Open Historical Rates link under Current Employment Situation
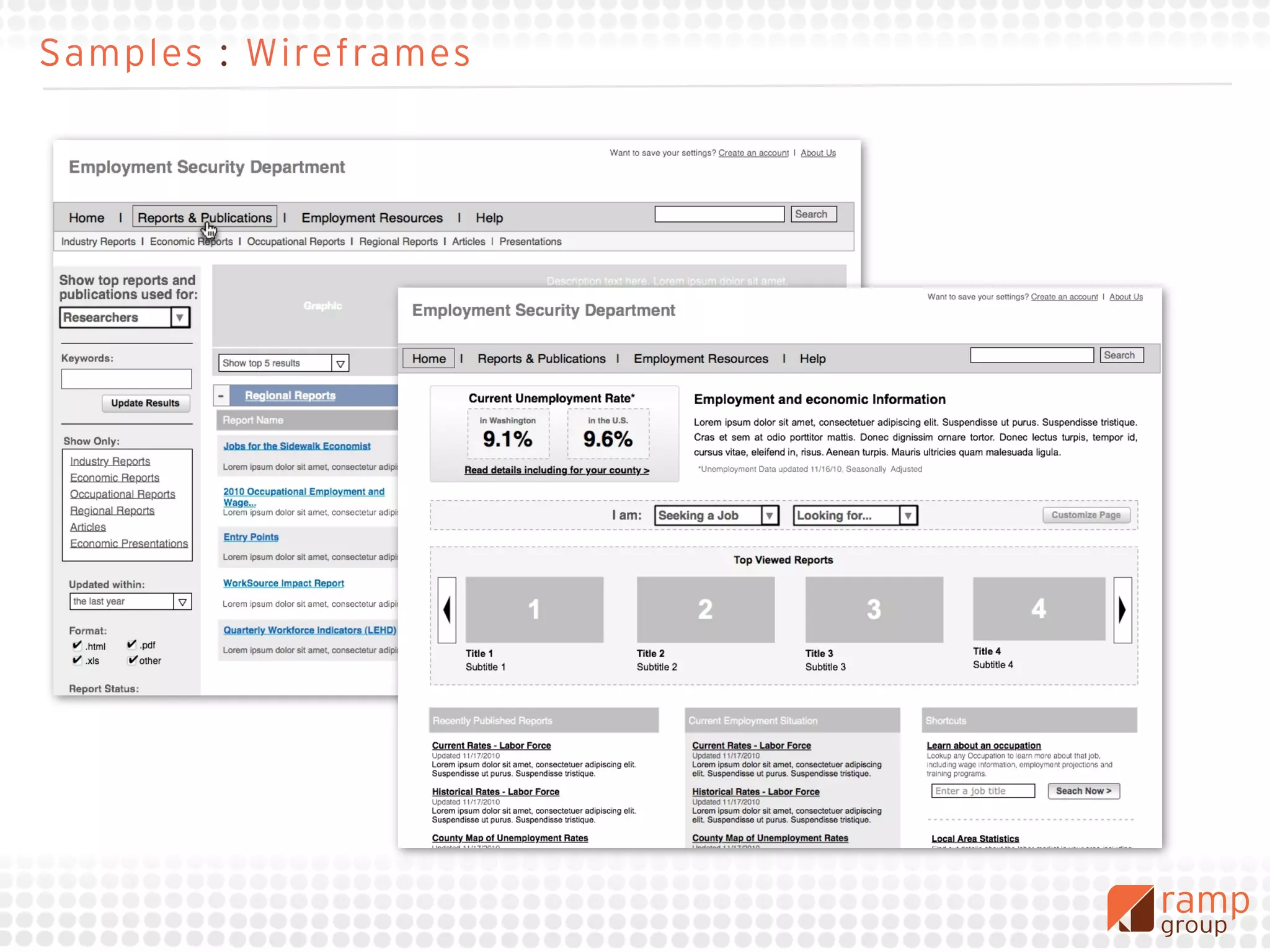1270x952 pixels. (755, 792)
